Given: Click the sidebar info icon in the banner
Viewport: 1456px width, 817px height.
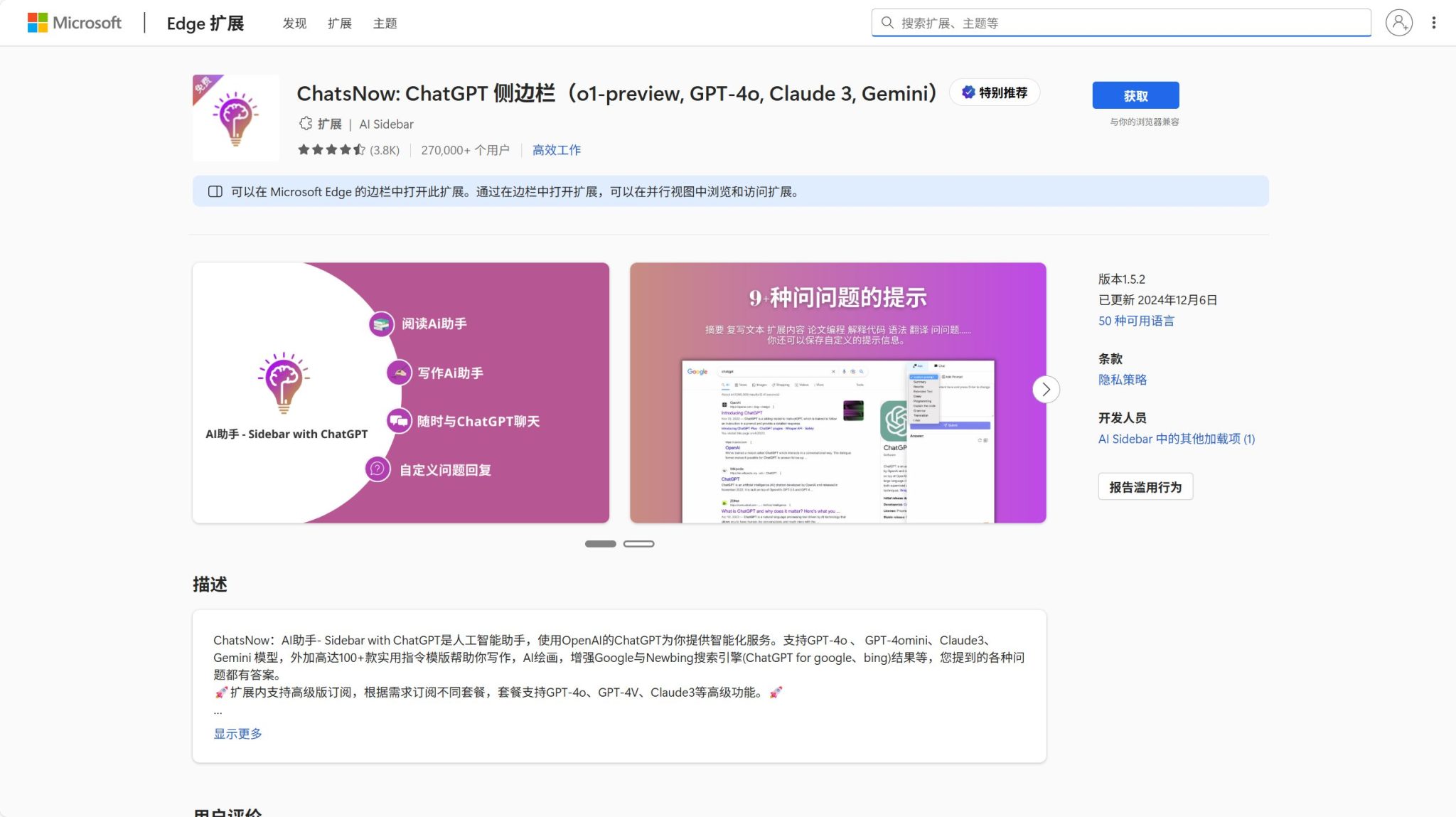Looking at the screenshot, I should point(215,191).
